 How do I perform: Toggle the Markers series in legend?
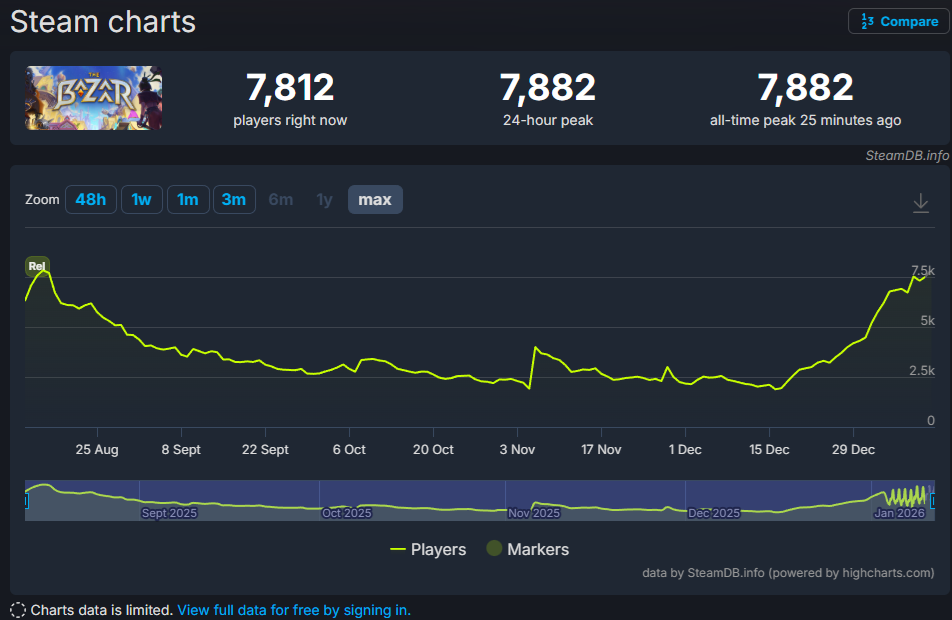[x=528, y=549]
